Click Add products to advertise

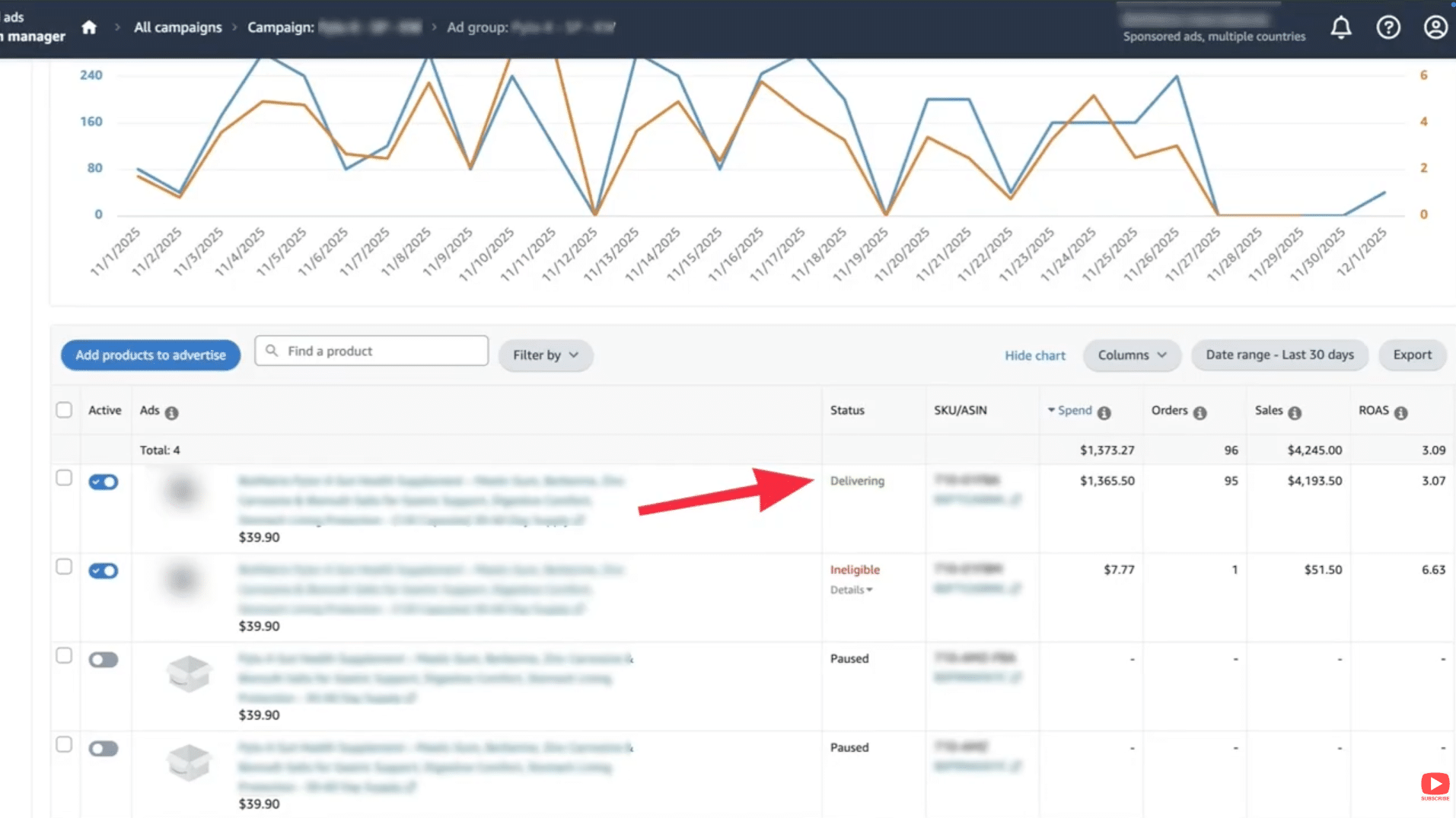point(150,355)
